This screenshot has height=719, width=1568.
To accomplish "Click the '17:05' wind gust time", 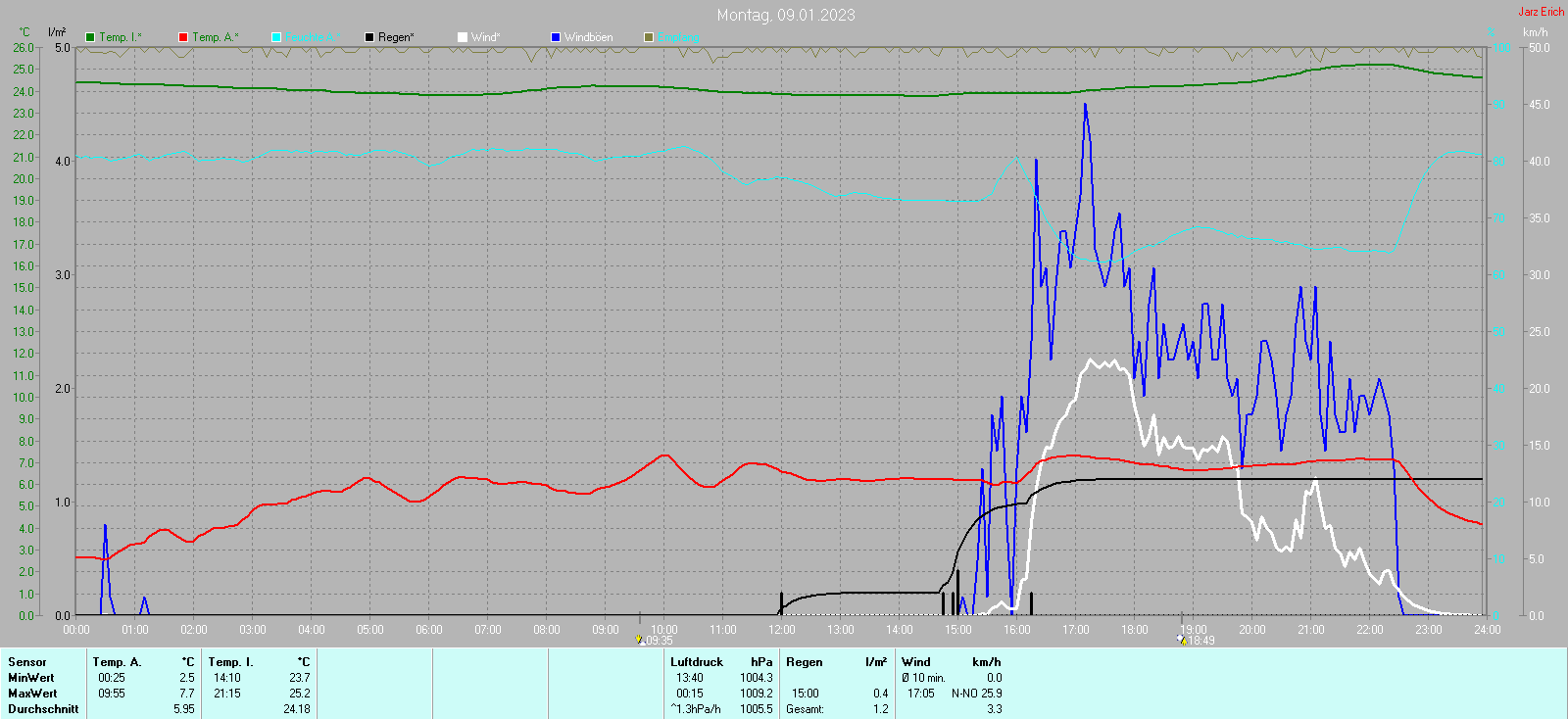I will [x=921, y=694].
